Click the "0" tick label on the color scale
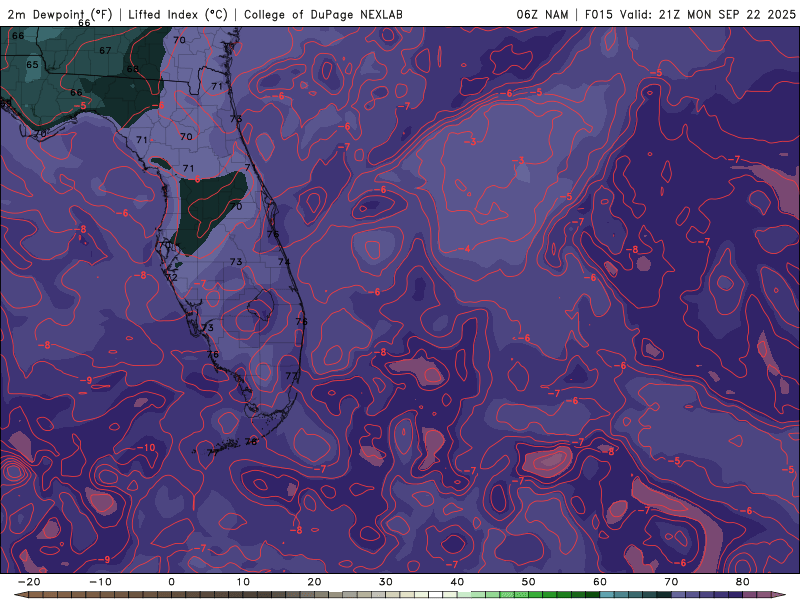 pyautogui.click(x=171, y=582)
